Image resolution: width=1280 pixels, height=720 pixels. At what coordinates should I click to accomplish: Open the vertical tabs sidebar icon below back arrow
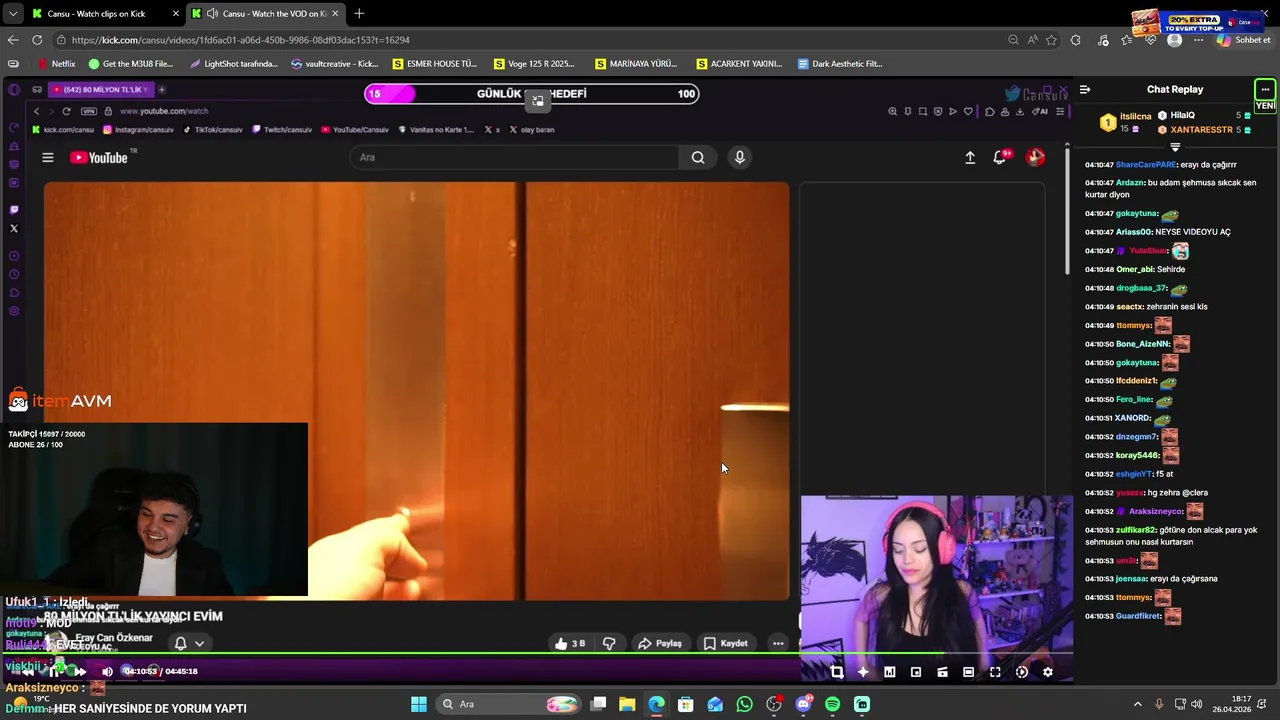pyautogui.click(x=13, y=63)
